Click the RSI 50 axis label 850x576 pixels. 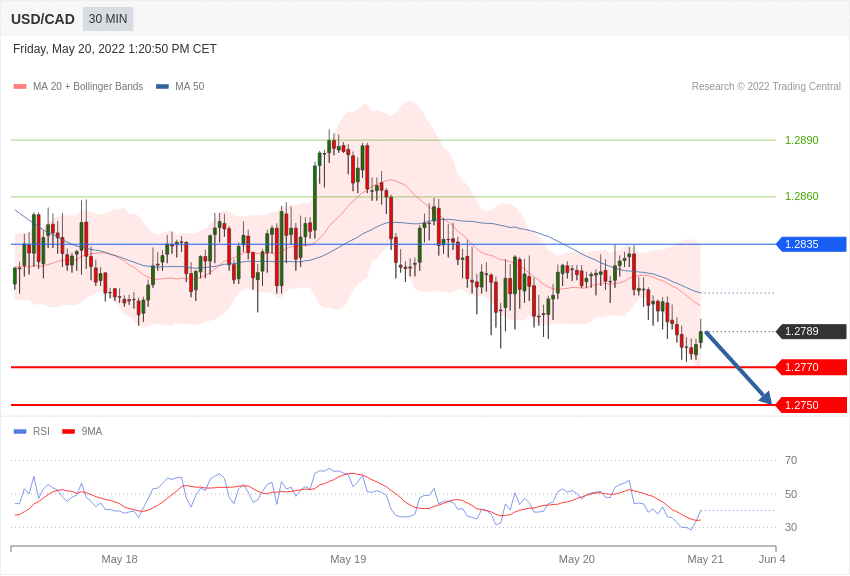click(791, 494)
